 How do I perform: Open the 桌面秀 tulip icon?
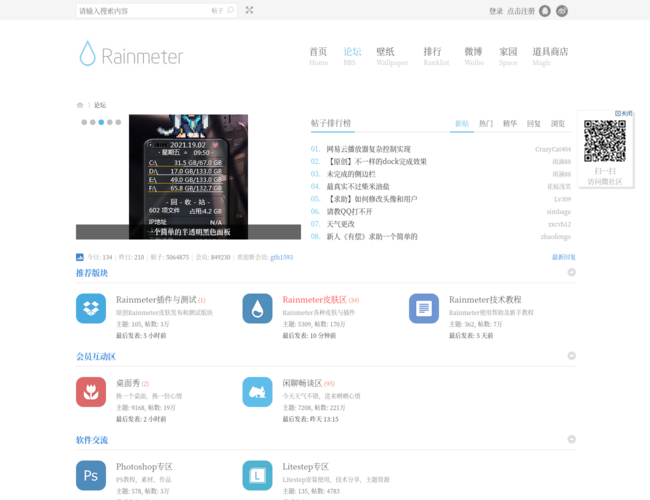click(x=91, y=392)
